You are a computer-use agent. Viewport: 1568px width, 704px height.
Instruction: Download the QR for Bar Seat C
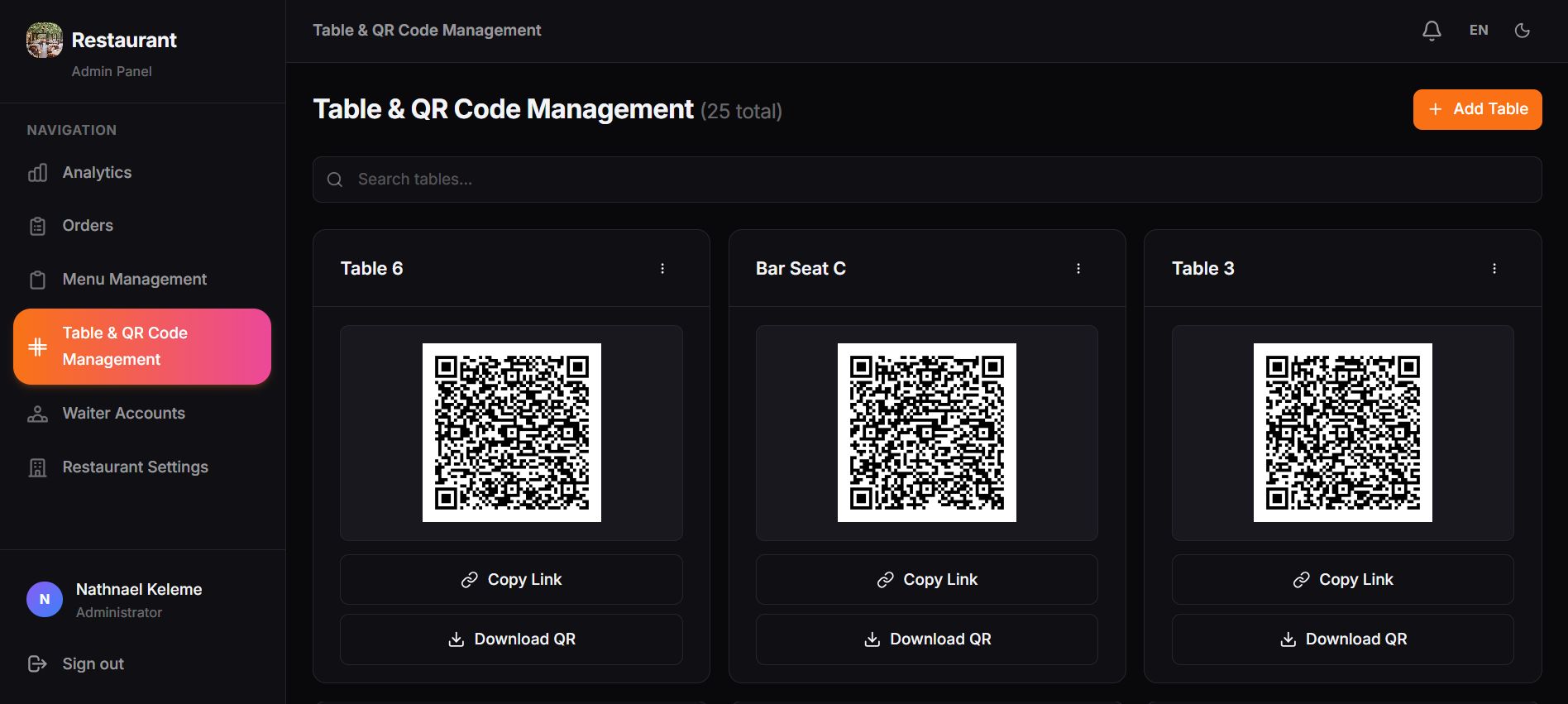(x=927, y=639)
